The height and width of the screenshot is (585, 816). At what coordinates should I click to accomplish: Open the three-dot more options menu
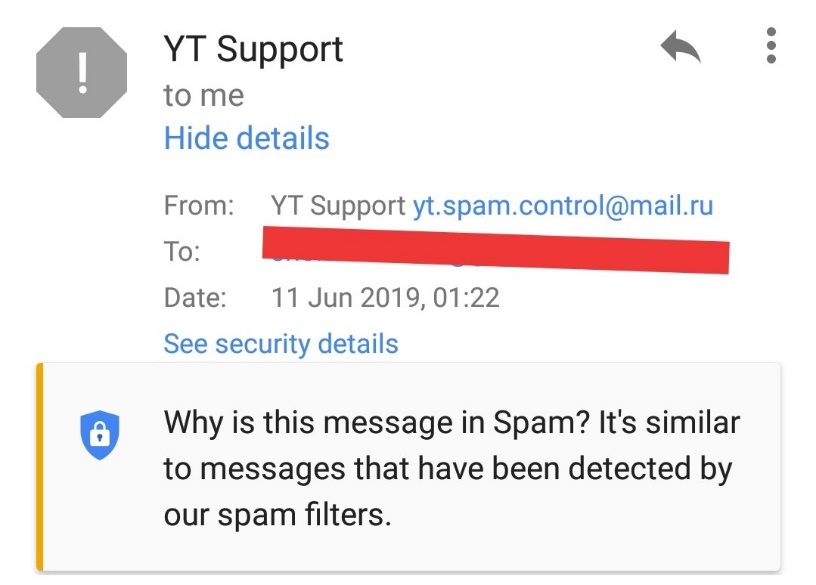pyautogui.click(x=770, y=46)
